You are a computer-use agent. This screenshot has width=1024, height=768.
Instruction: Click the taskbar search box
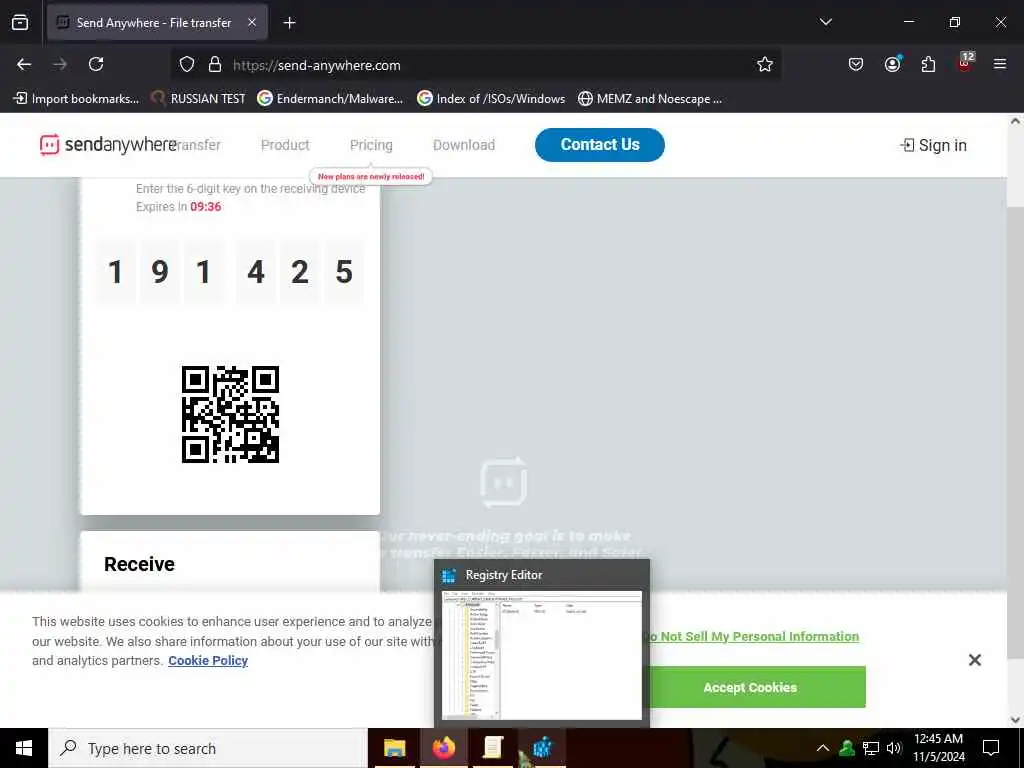[x=208, y=748]
